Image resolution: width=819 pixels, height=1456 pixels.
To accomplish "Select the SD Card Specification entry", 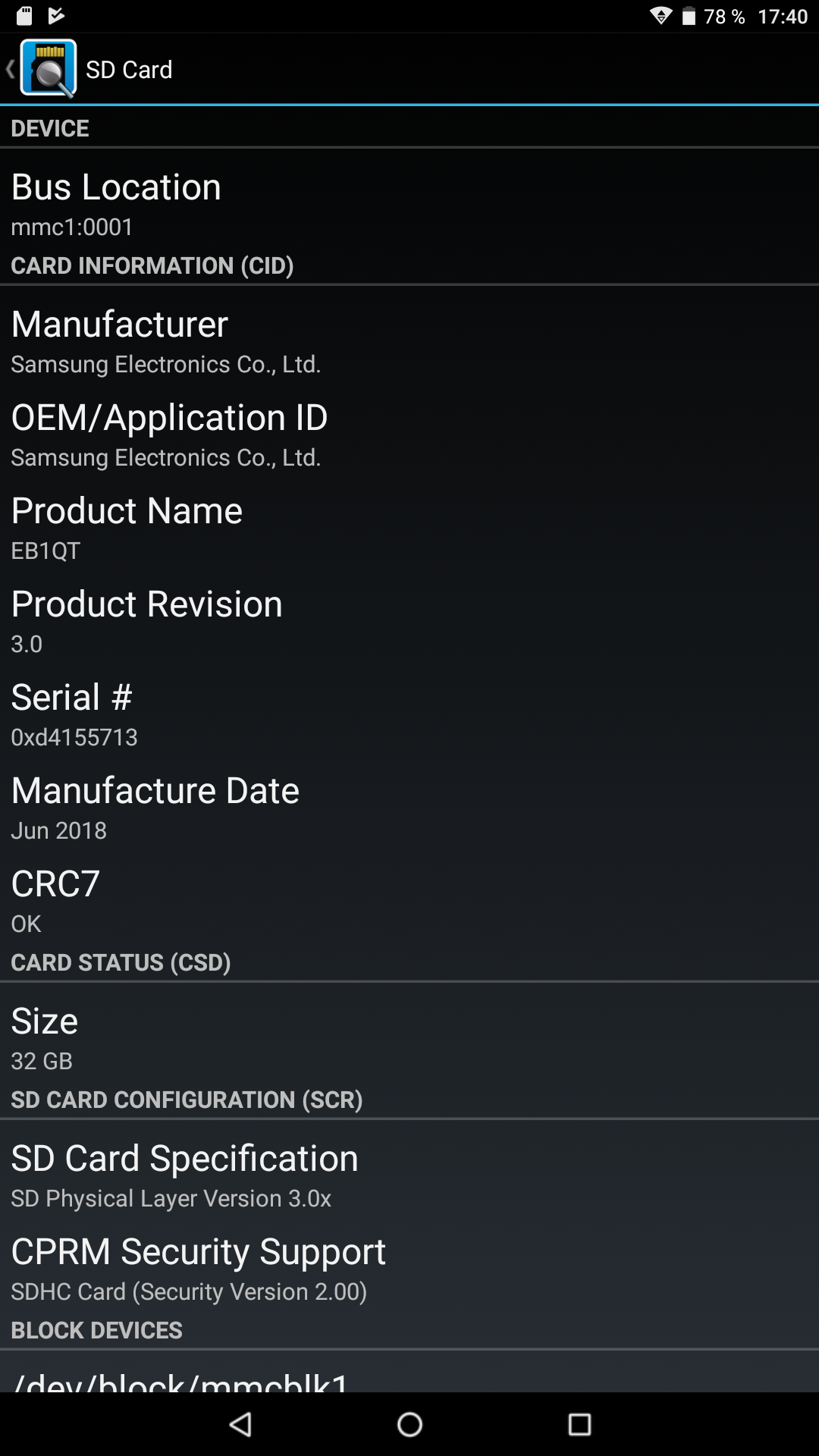I will 409,1175.
